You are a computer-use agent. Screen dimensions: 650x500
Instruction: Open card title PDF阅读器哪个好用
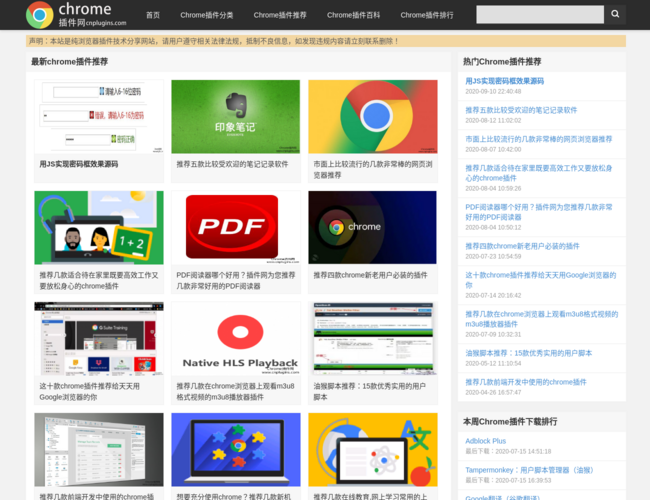point(235,281)
